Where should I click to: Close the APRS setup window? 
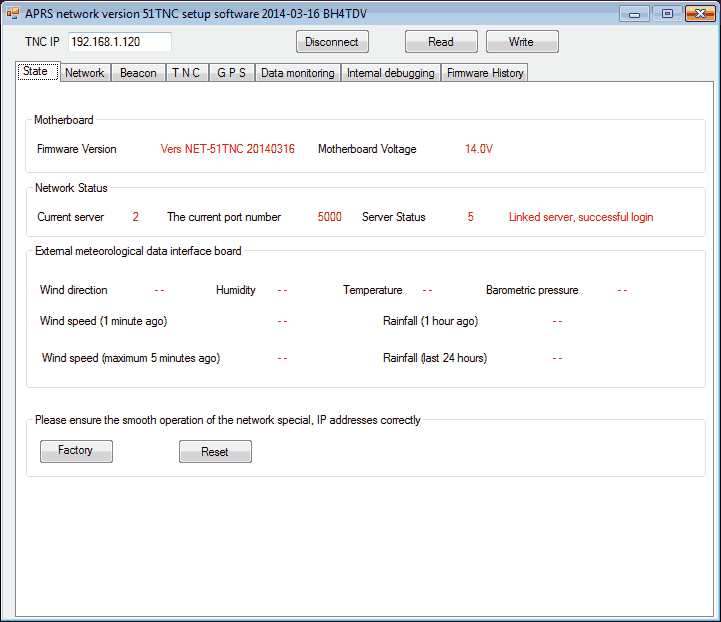697,13
